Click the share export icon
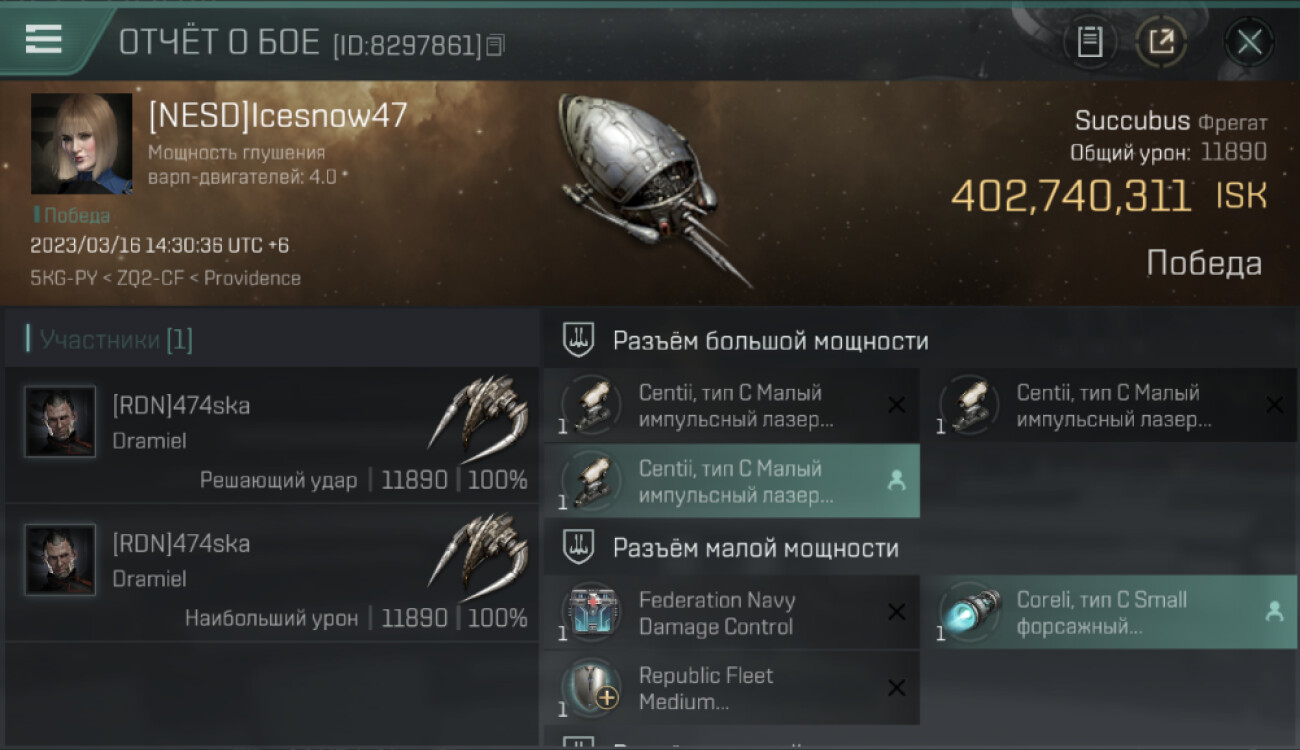The image size is (1300, 750). pos(1161,42)
